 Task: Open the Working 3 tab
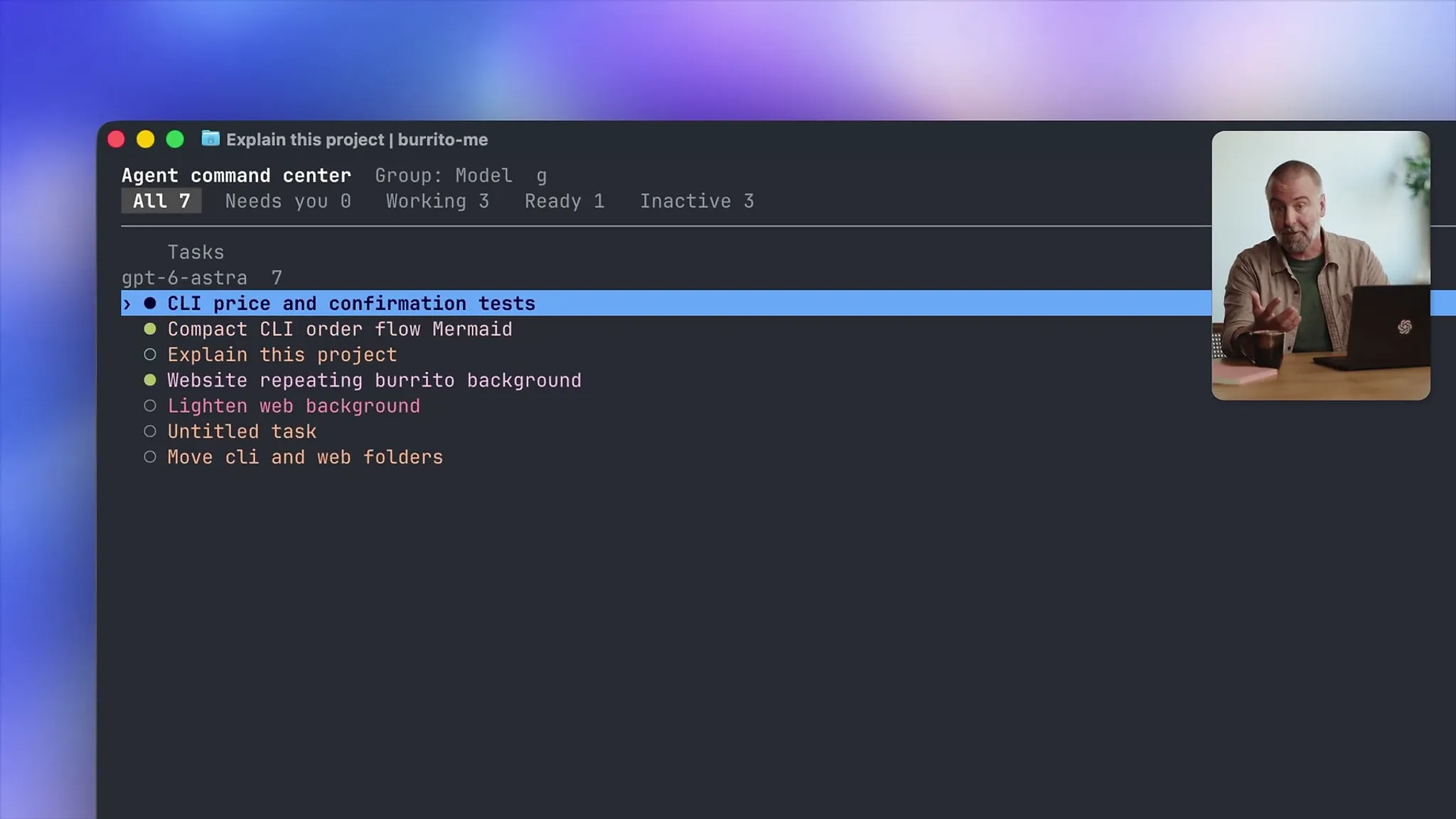(x=437, y=201)
